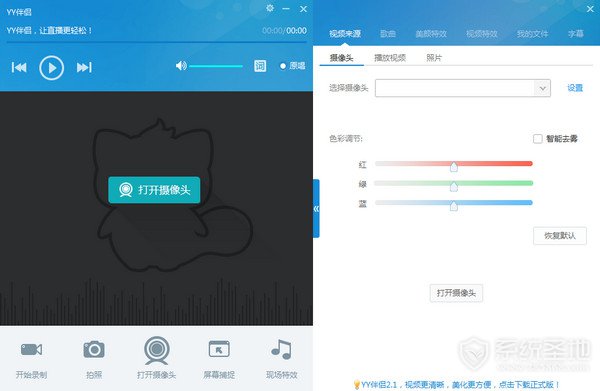
Task: Switch to 美颜特效 tab
Action: click(x=431, y=34)
